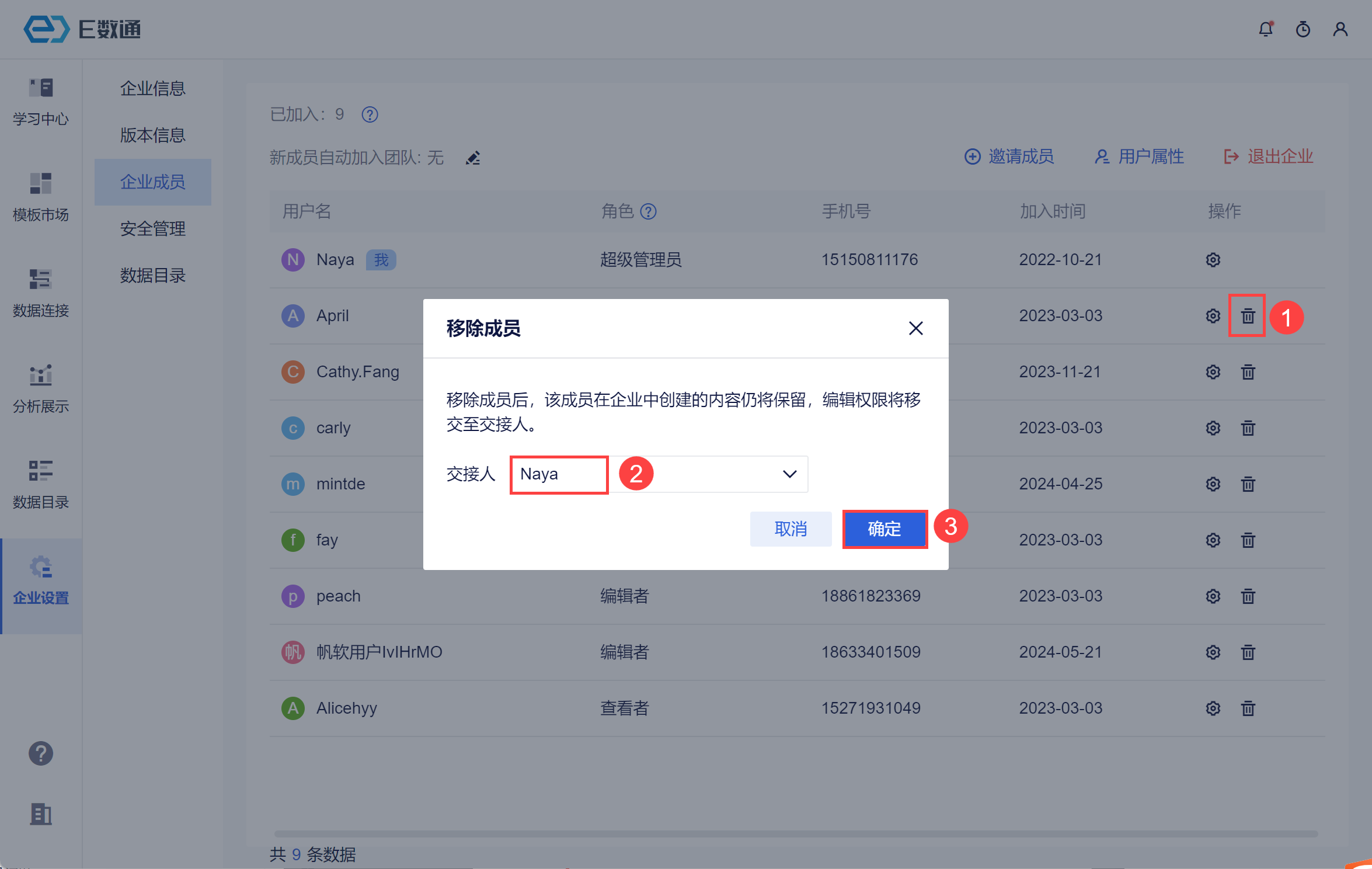Click help icon next to 已加入 count
Image resolution: width=1372 pixels, height=869 pixels.
370,114
